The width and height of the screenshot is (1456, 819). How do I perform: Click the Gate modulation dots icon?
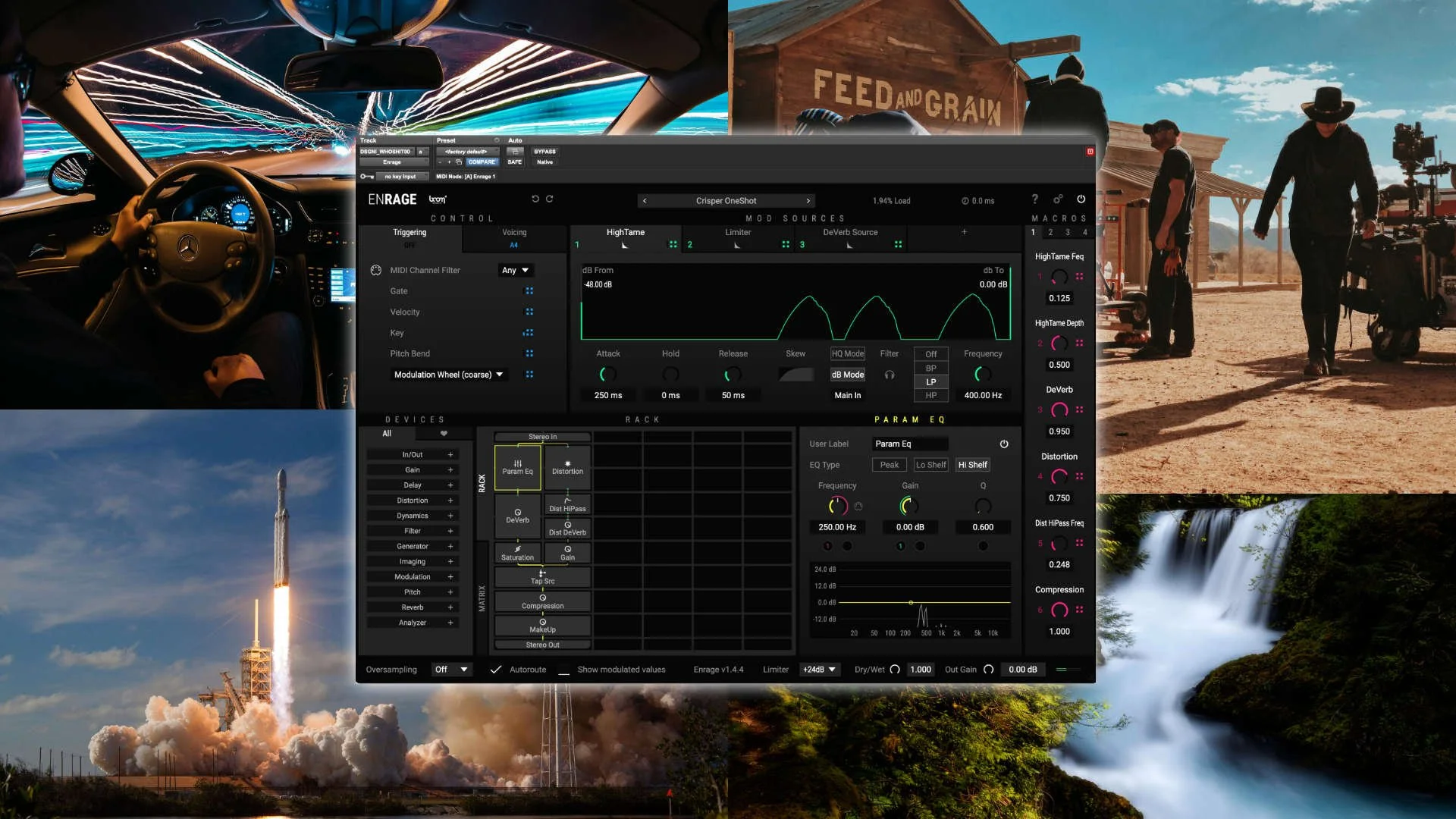529,291
